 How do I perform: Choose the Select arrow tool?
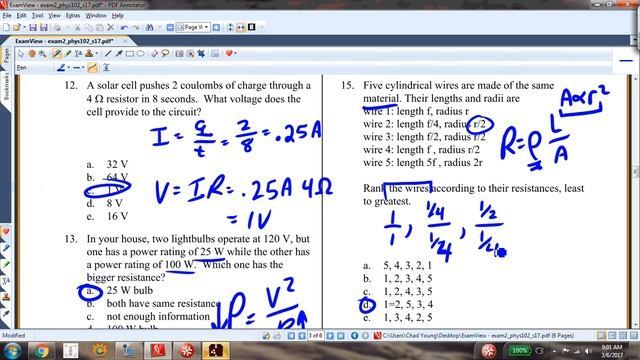[21, 53]
